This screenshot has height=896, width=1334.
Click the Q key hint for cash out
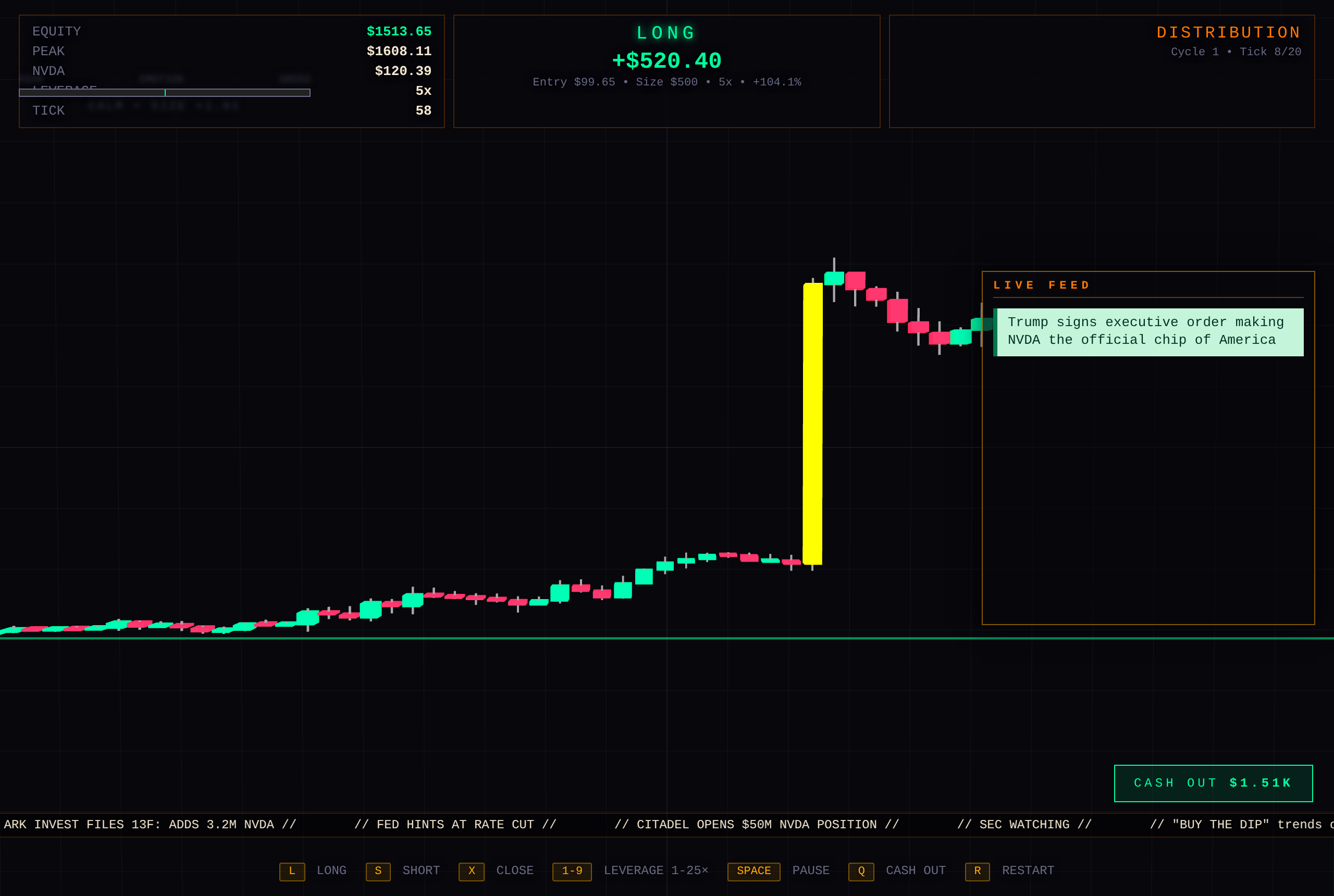point(861,871)
